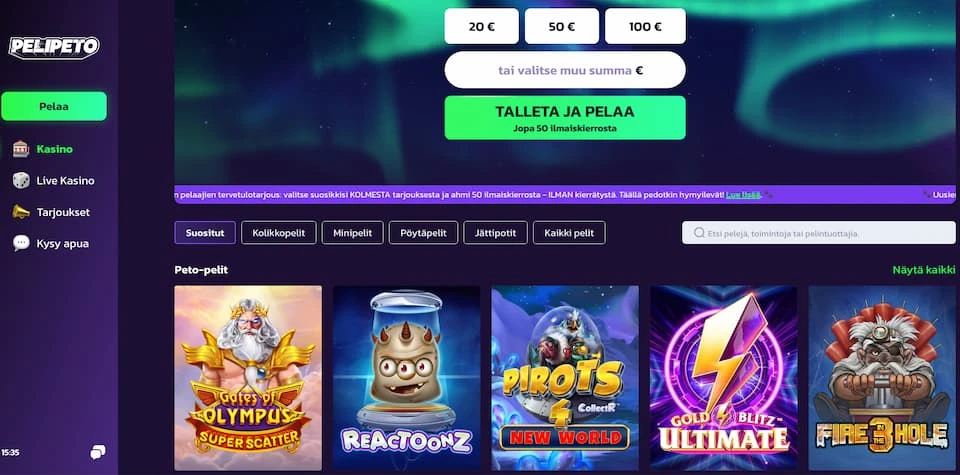Click the Pelipeto logo

click(x=54, y=47)
